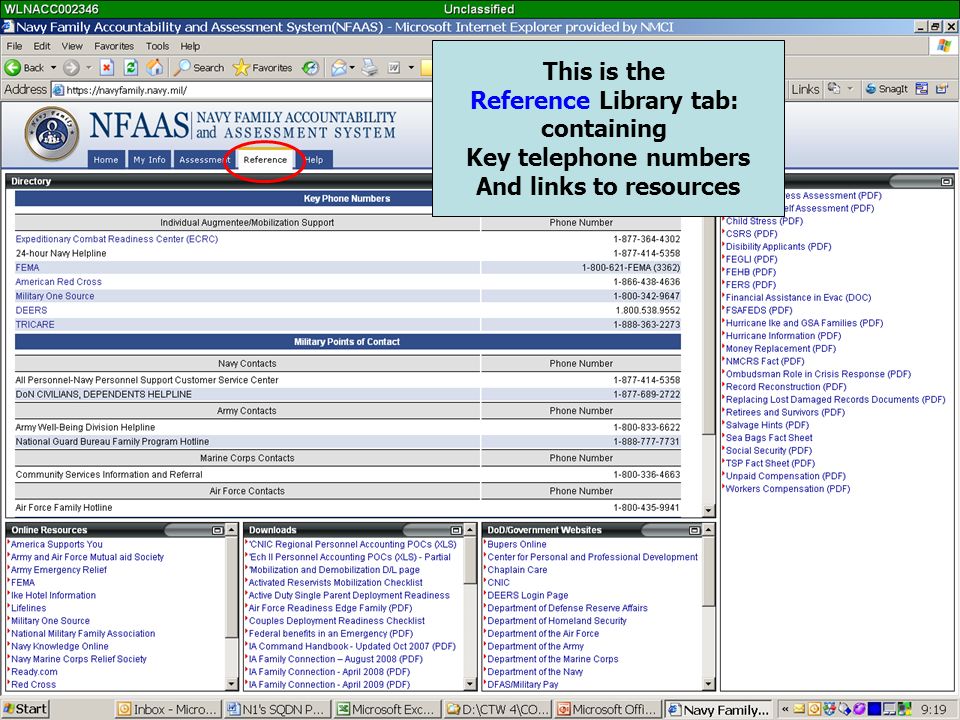The image size is (960, 720).
Task: Open the Edit menu
Action: pos(42,46)
